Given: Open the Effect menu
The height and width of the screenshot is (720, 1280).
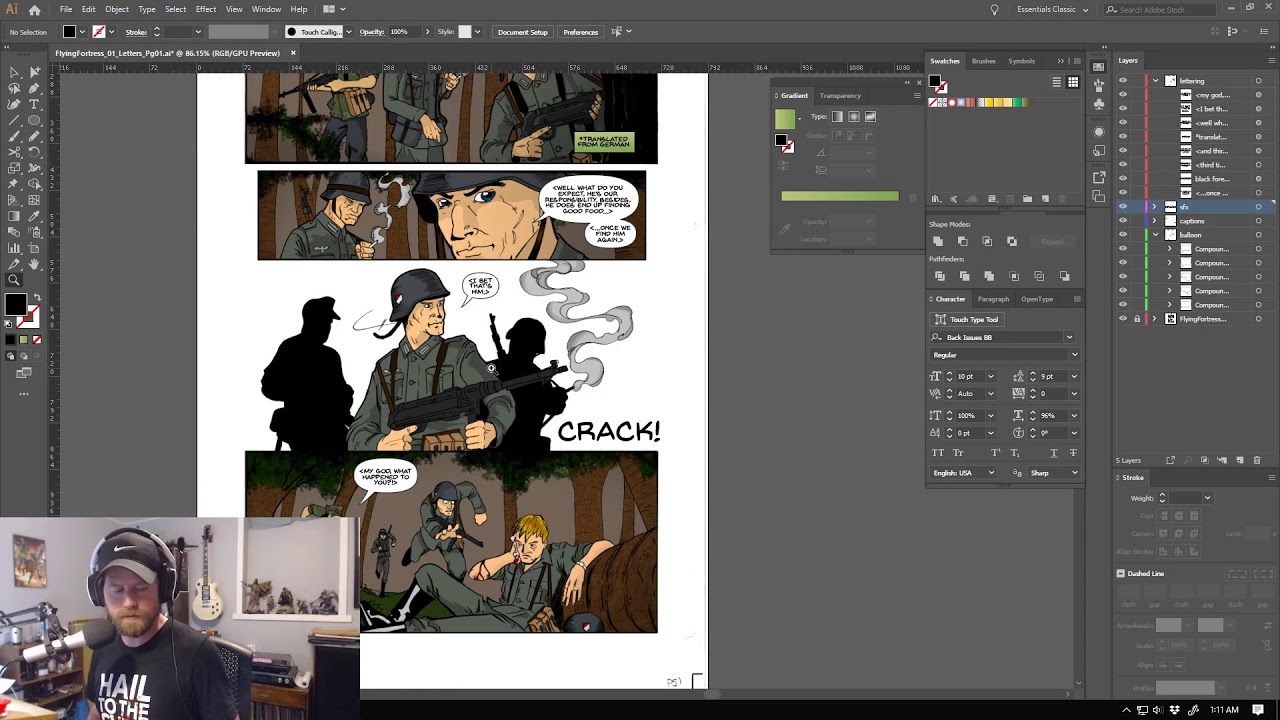Looking at the screenshot, I should coord(206,9).
